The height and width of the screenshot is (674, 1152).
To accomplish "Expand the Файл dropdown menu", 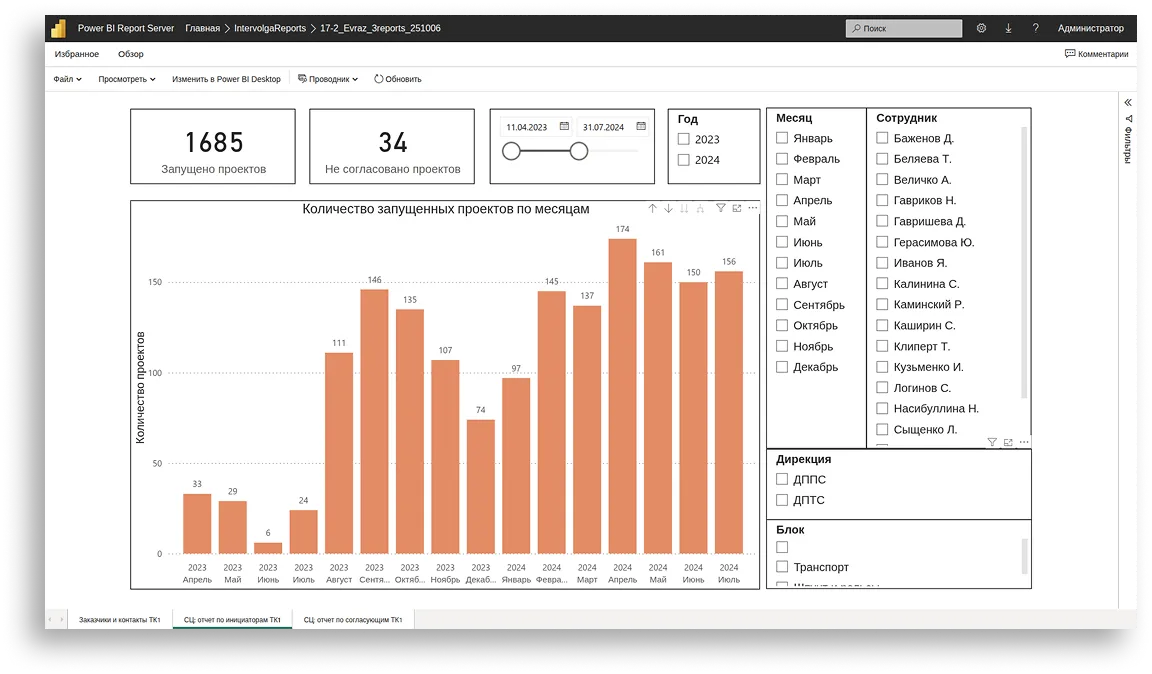I will point(67,79).
